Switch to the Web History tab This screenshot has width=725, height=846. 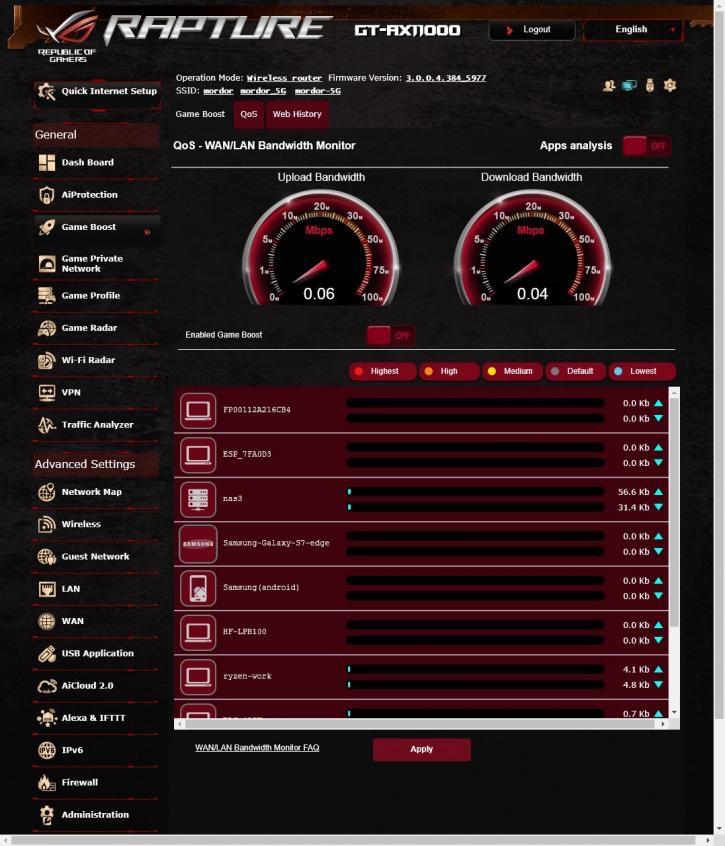tap(297, 114)
